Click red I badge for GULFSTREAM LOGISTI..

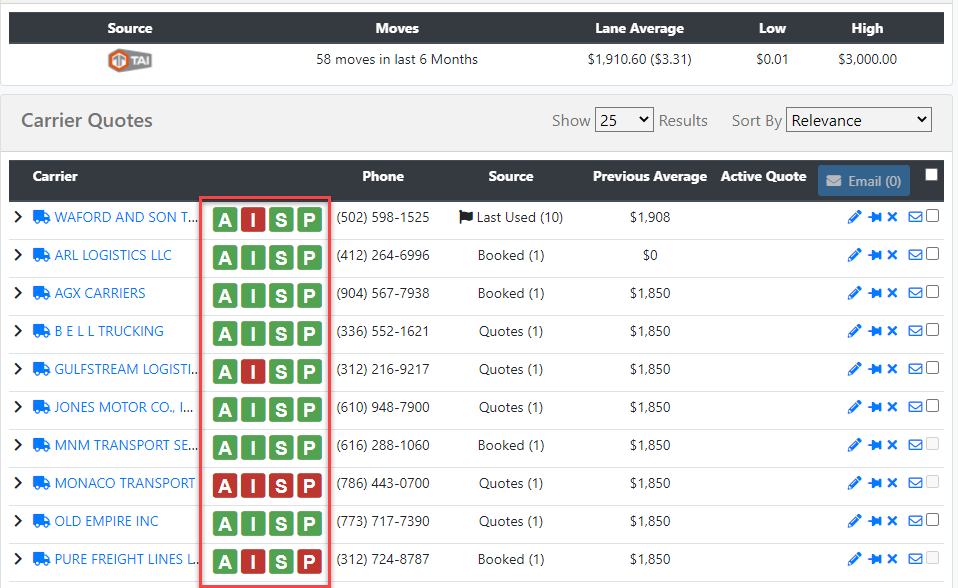(x=253, y=372)
